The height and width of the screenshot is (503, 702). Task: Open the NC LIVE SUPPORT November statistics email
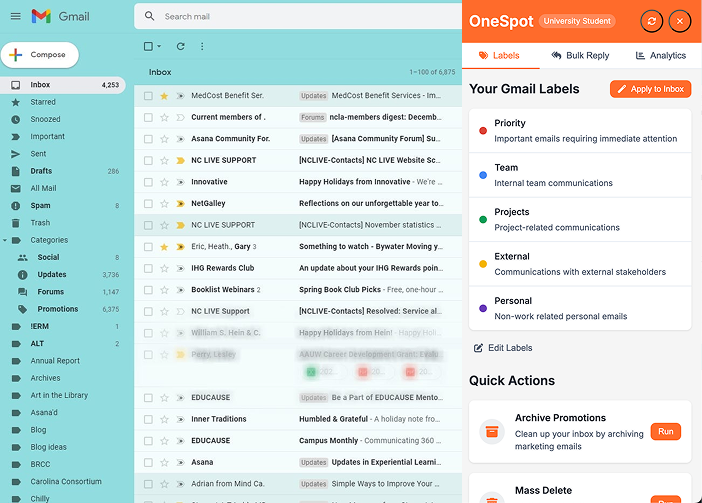pos(298,225)
